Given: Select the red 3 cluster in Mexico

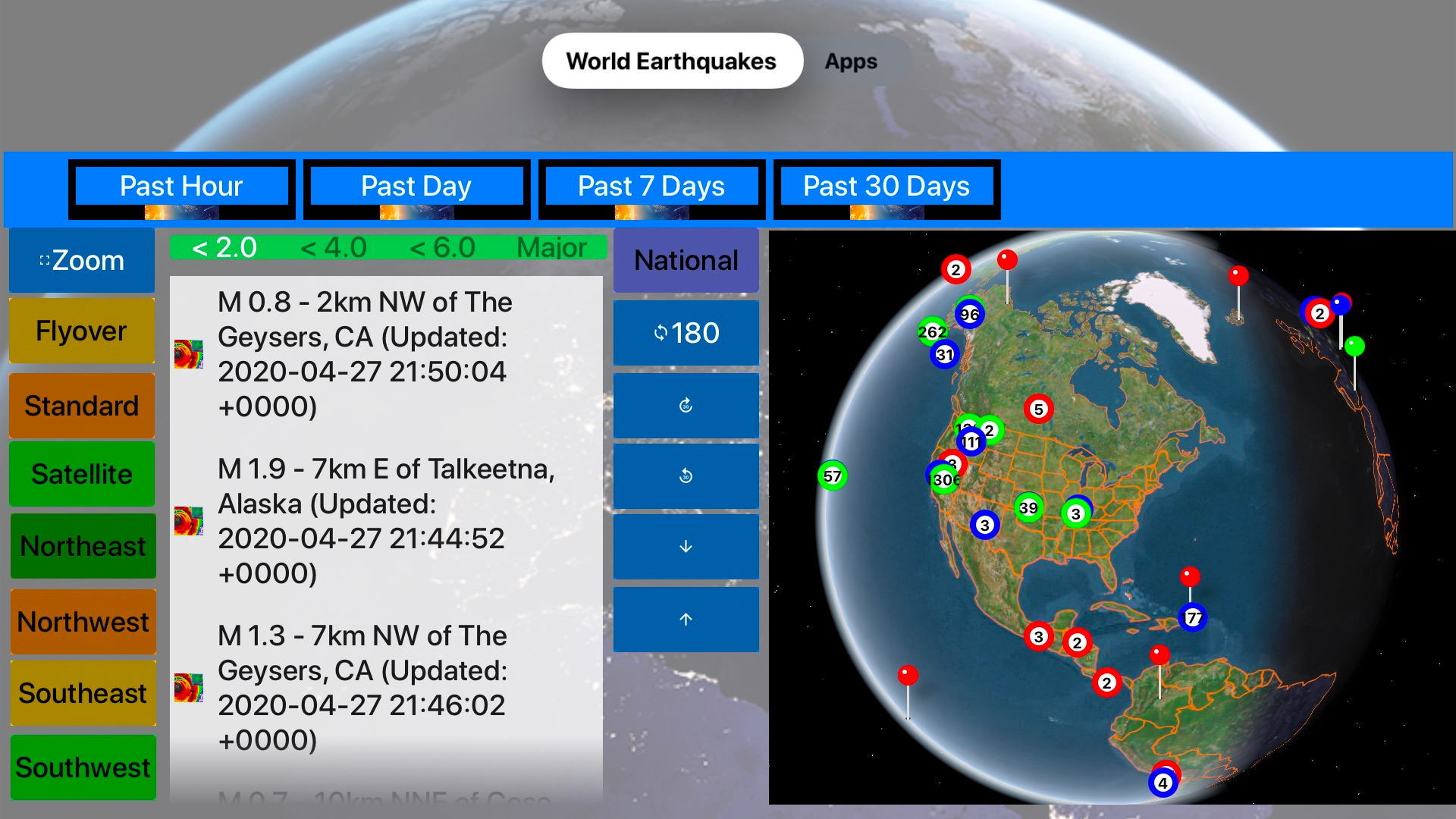Looking at the screenshot, I should [1038, 636].
